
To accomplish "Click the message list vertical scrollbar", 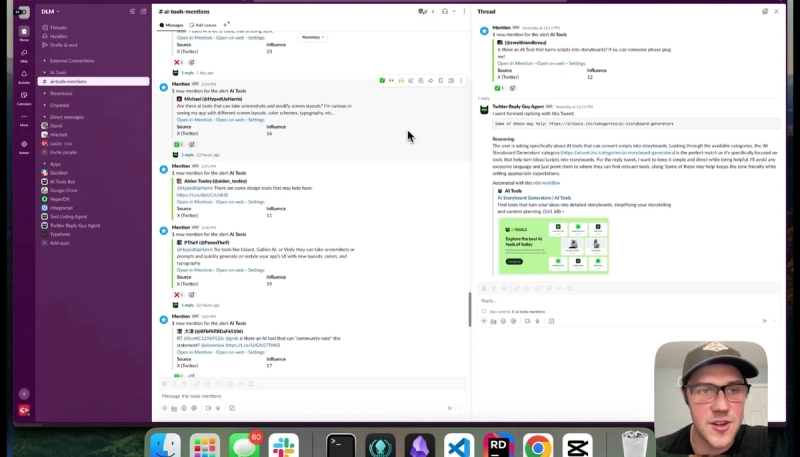I will 469,310.
